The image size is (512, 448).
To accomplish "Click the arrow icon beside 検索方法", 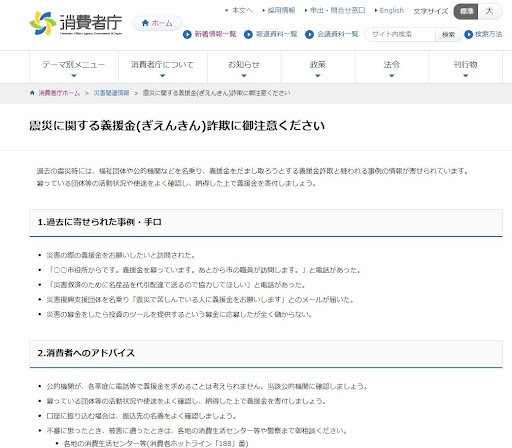I will [468, 34].
